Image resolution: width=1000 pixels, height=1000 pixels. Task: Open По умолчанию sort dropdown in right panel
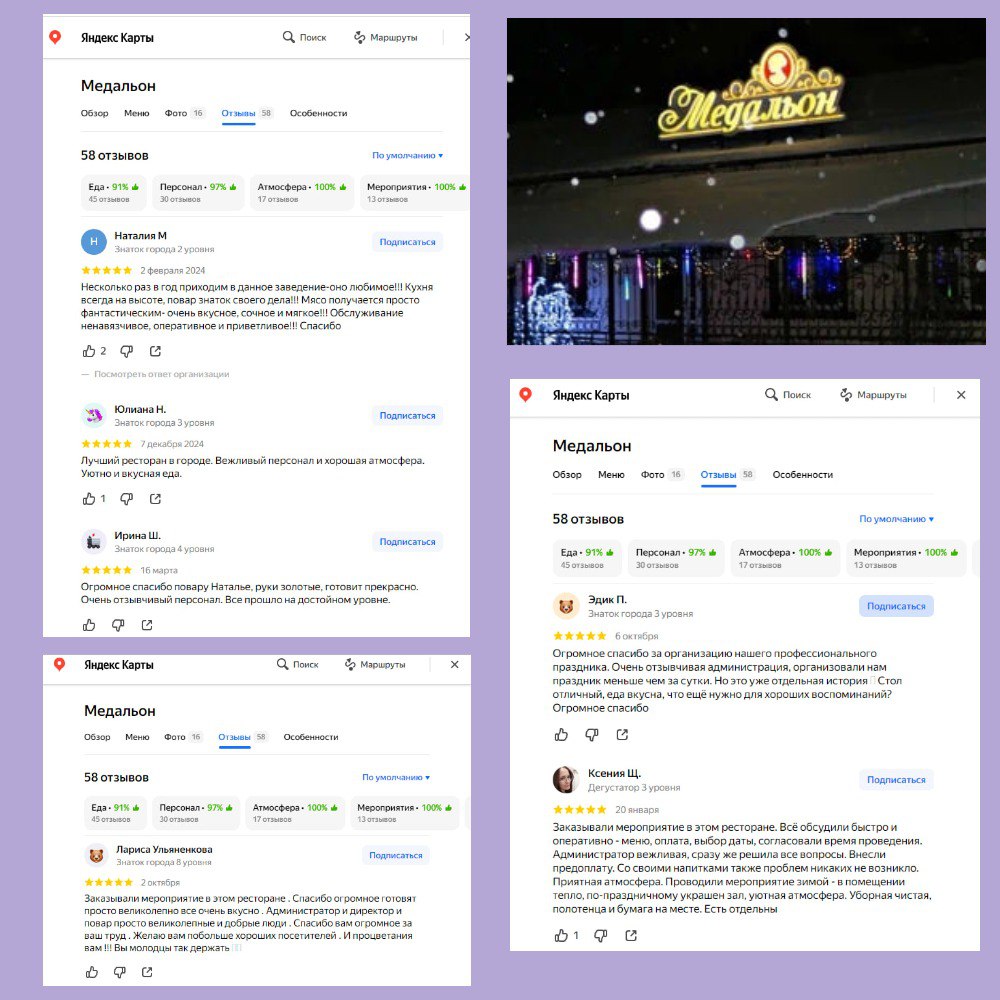pos(896,519)
